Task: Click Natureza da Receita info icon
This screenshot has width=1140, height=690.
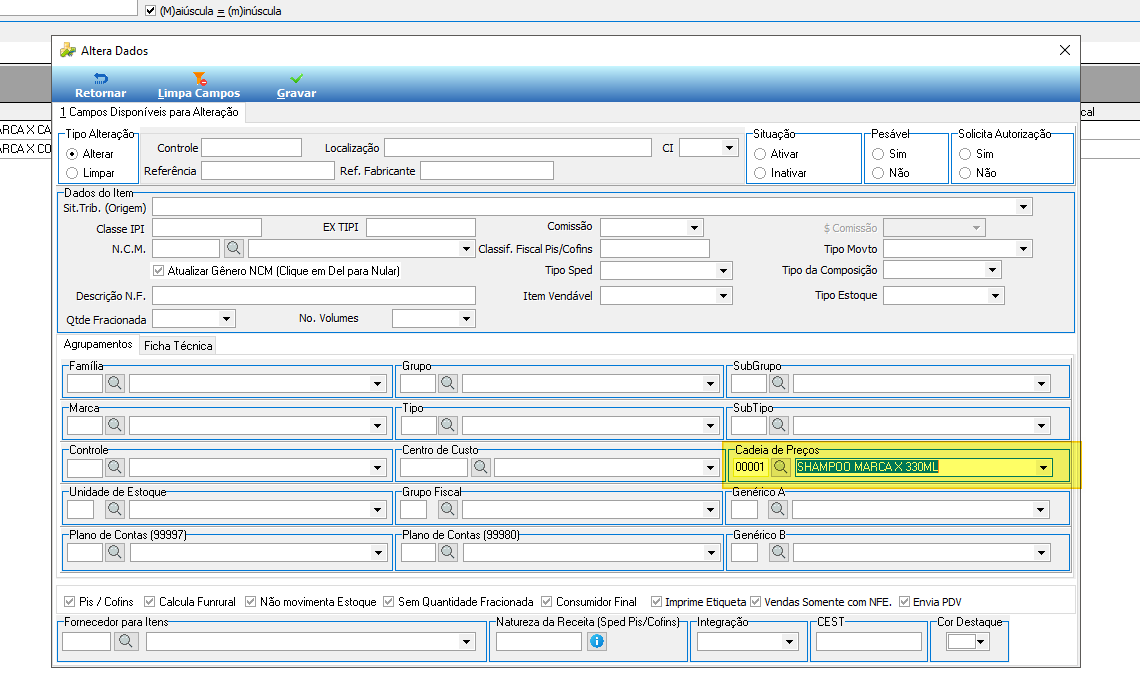Action: [597, 641]
